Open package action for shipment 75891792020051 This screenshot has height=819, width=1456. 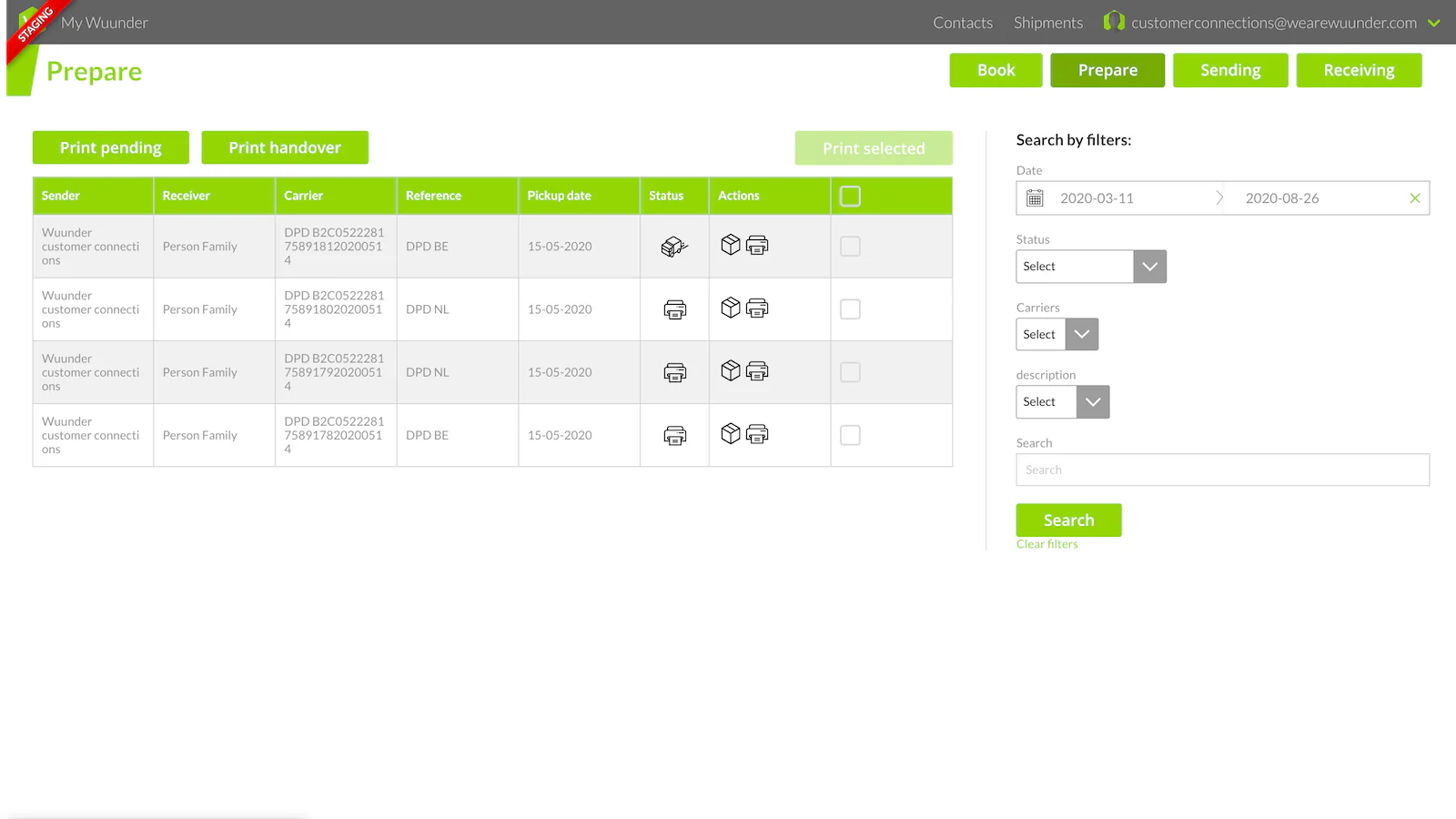[730, 370]
